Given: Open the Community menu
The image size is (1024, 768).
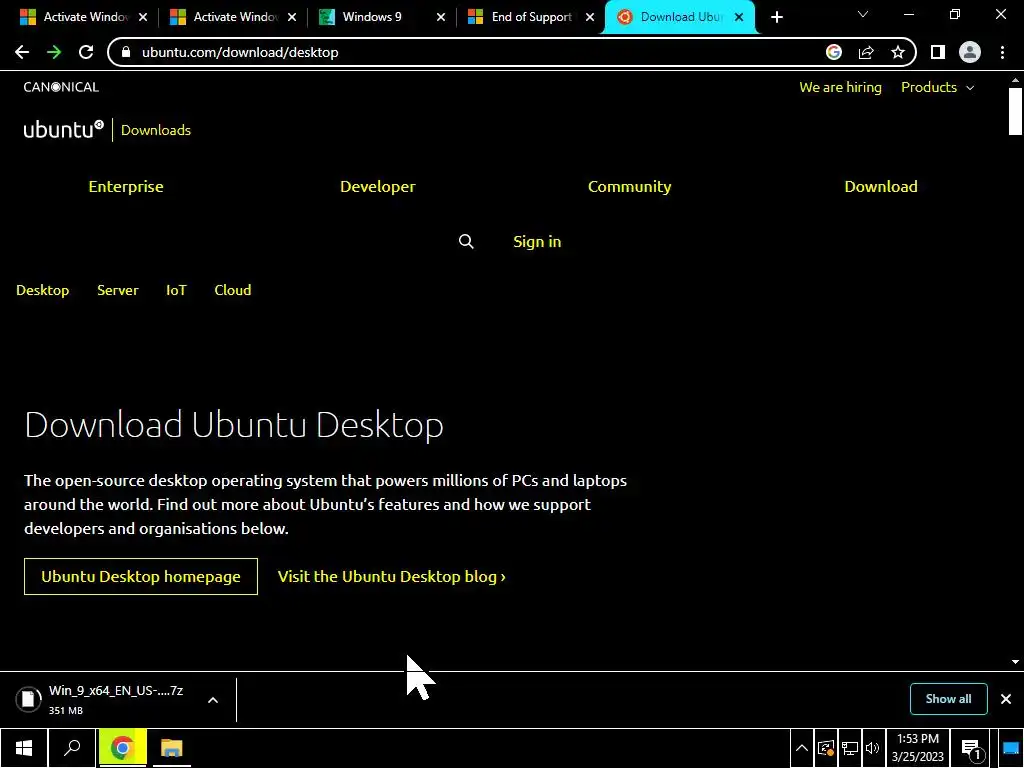Looking at the screenshot, I should pyautogui.click(x=630, y=186).
